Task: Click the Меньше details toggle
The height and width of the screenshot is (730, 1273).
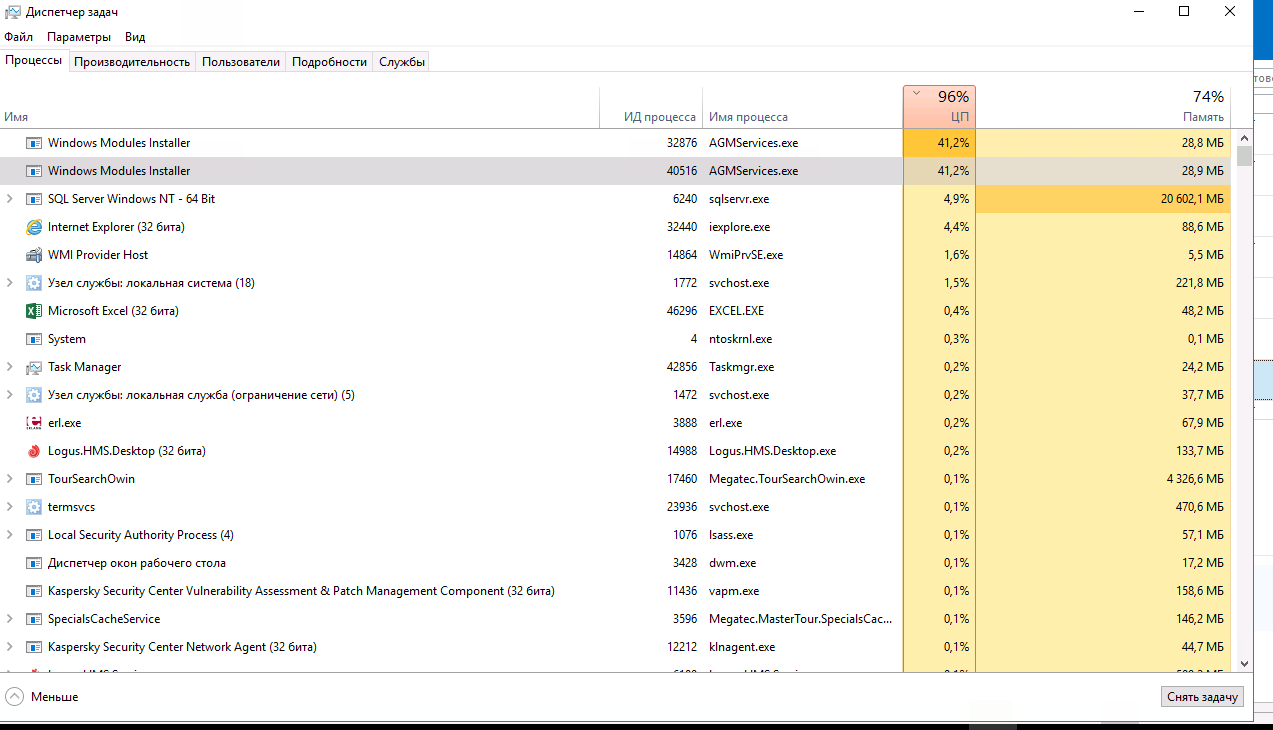Action: click(42, 697)
